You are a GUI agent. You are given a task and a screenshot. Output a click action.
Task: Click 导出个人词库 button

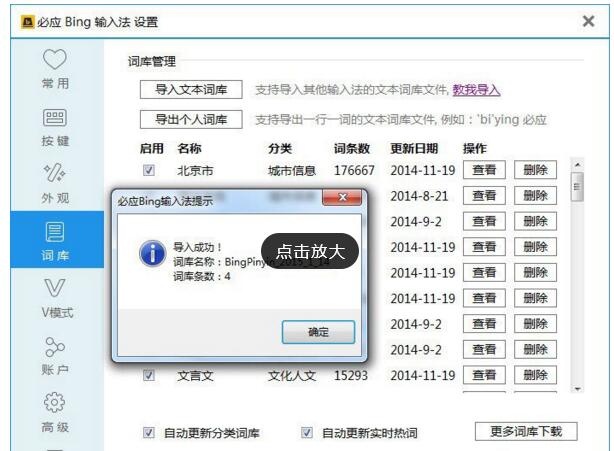(191, 119)
